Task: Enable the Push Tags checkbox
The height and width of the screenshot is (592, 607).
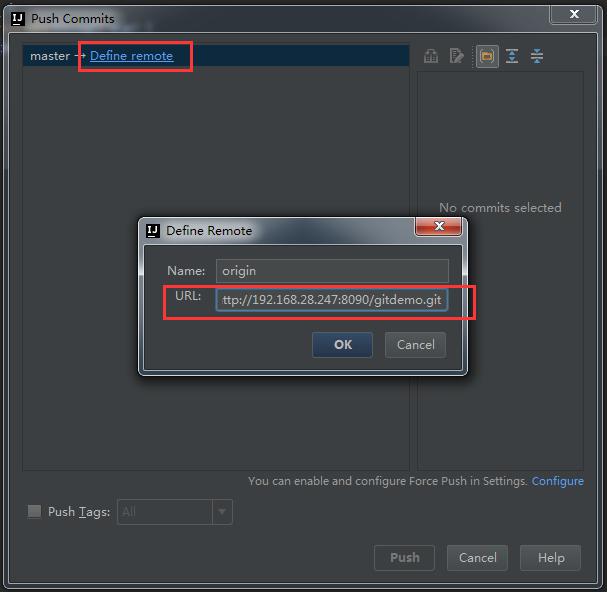Action: pyautogui.click(x=34, y=511)
